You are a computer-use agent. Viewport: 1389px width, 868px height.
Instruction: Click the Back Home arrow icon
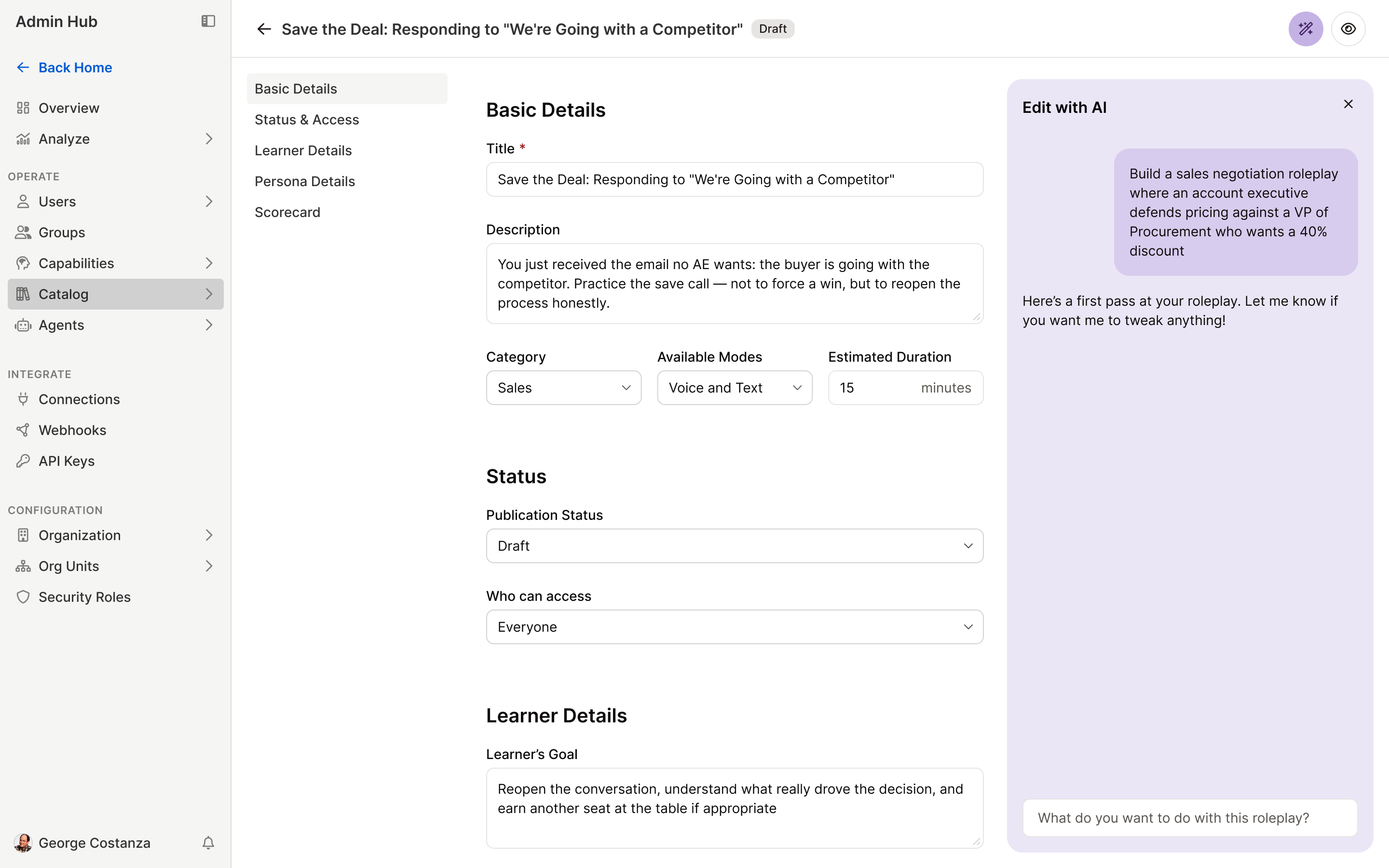pos(23,68)
